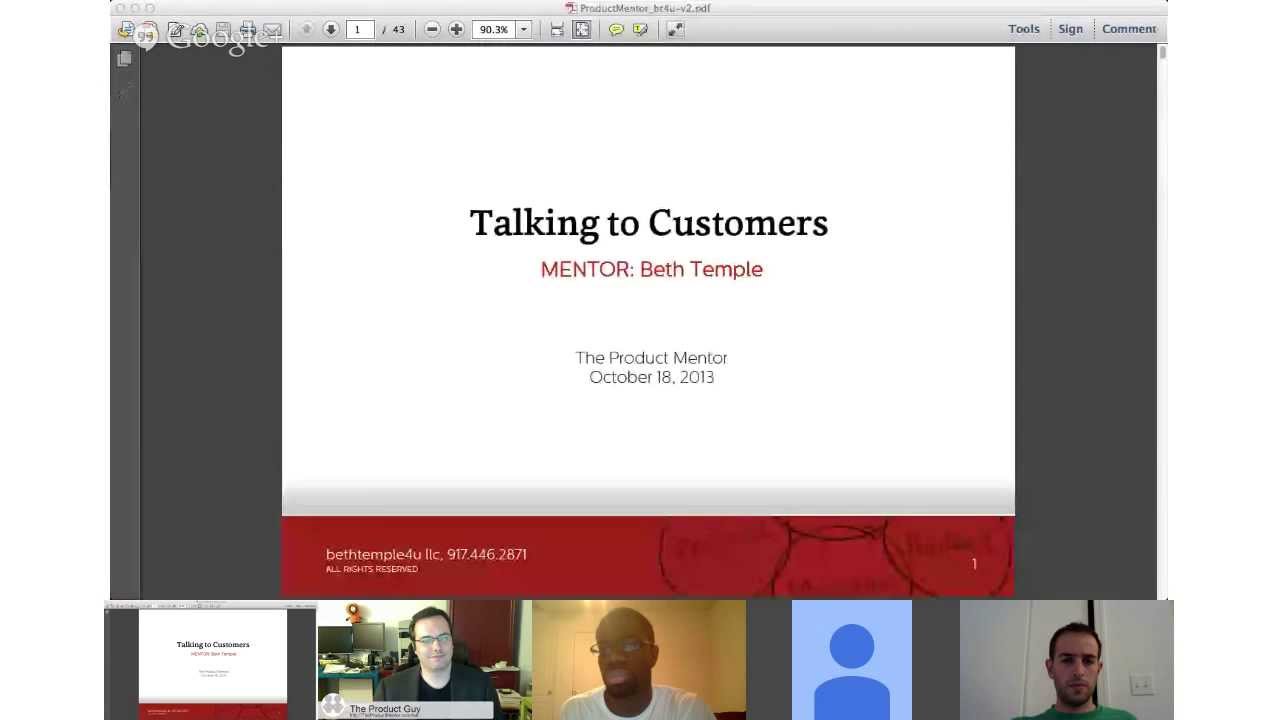Select the shared screen thumbnail in filmstrip
1280x720 pixels.
pos(212,661)
